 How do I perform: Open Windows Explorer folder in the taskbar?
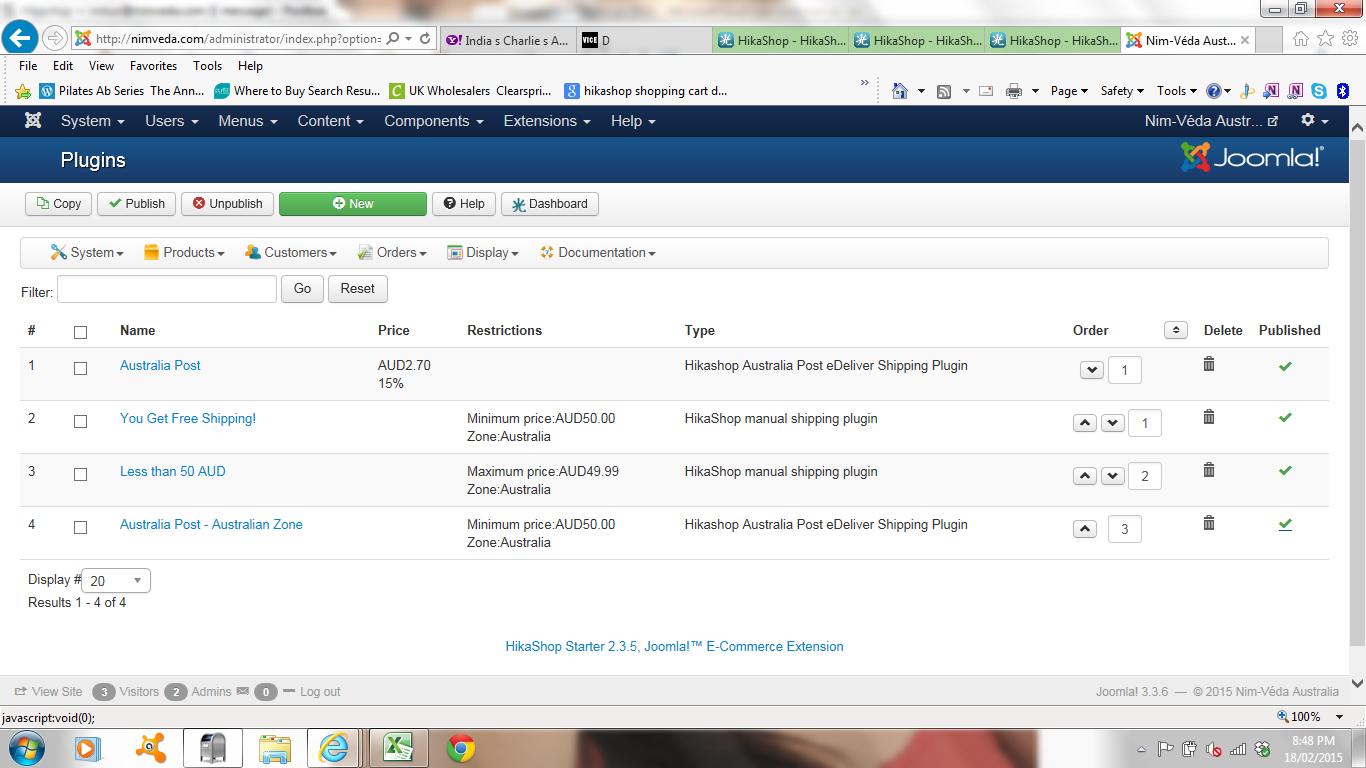[x=275, y=747]
